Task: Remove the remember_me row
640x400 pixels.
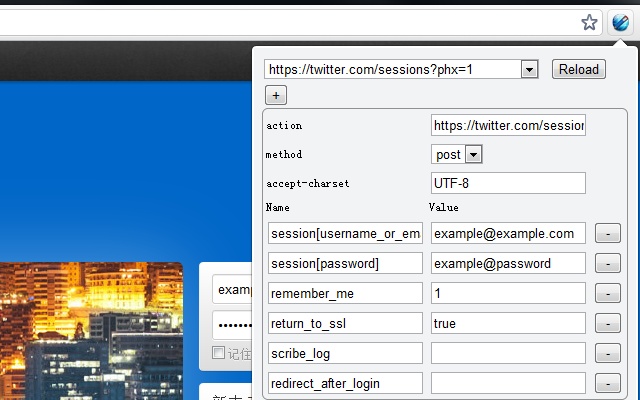Action: [608, 293]
